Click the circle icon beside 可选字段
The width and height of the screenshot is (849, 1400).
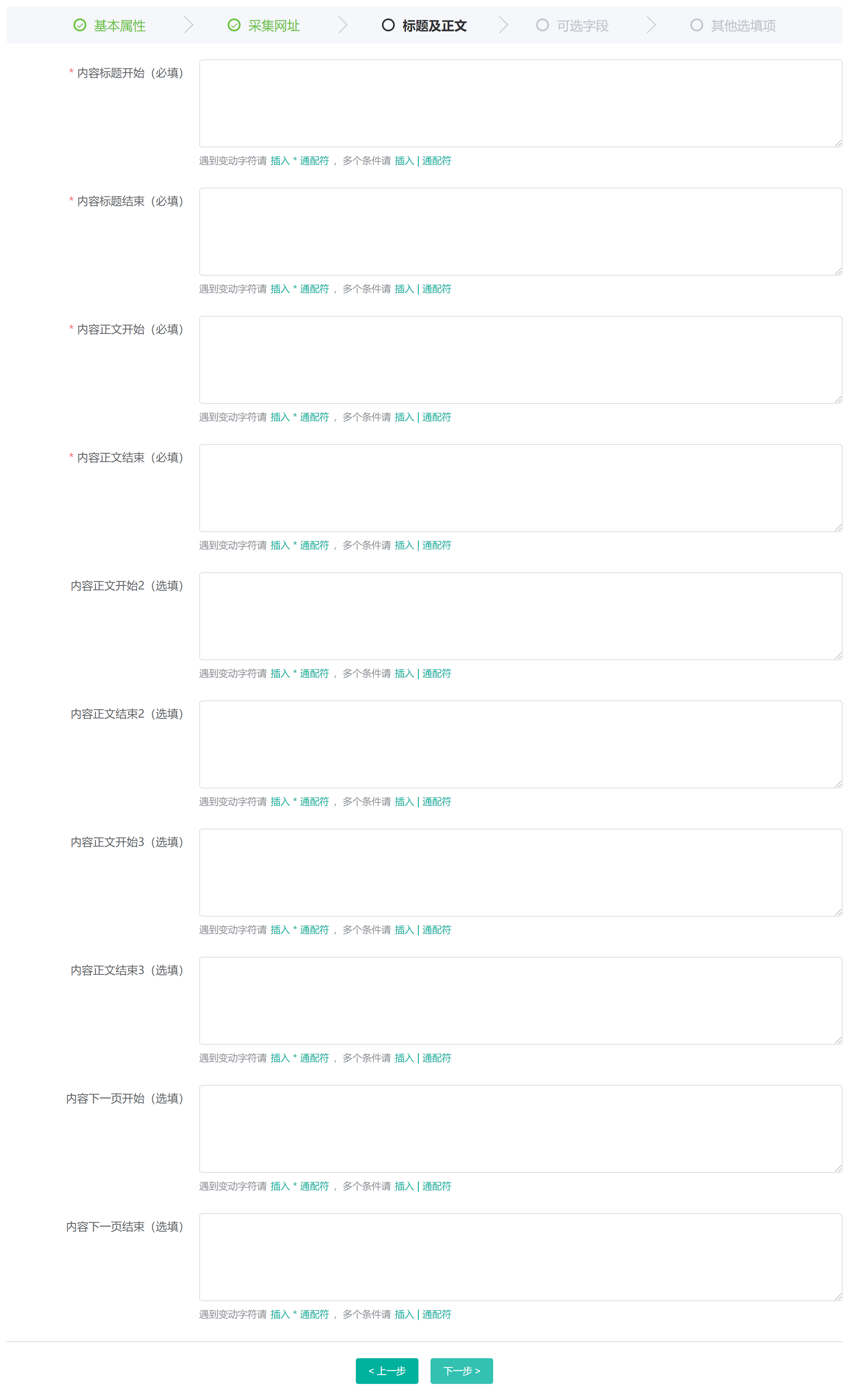click(542, 25)
